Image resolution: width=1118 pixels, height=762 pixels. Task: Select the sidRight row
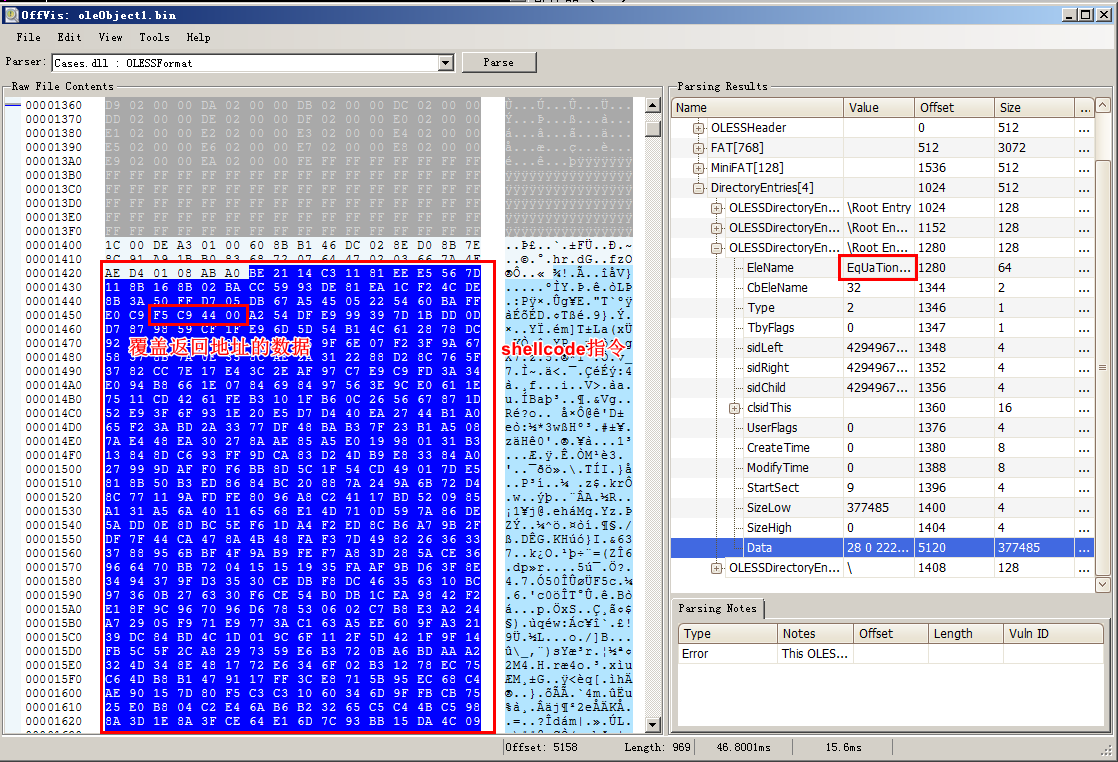click(883, 368)
